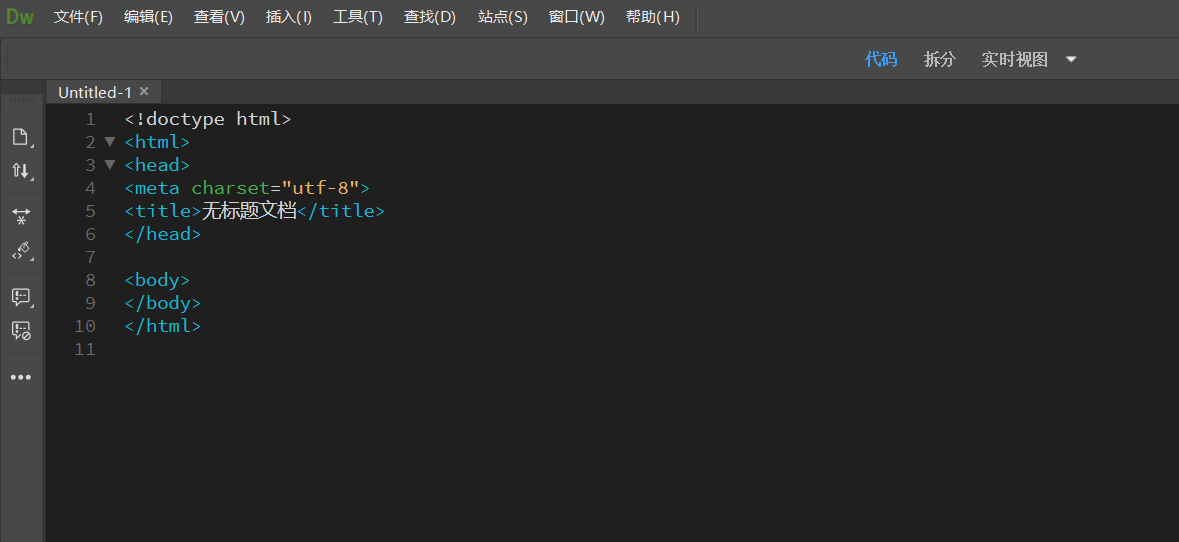Image resolution: width=1179 pixels, height=542 pixels.
Task: Open the 编辑(E) menu
Action: (x=148, y=17)
